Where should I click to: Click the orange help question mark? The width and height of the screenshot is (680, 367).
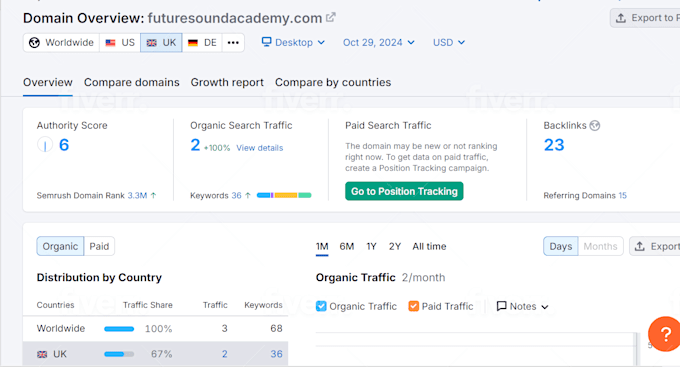pyautogui.click(x=666, y=334)
